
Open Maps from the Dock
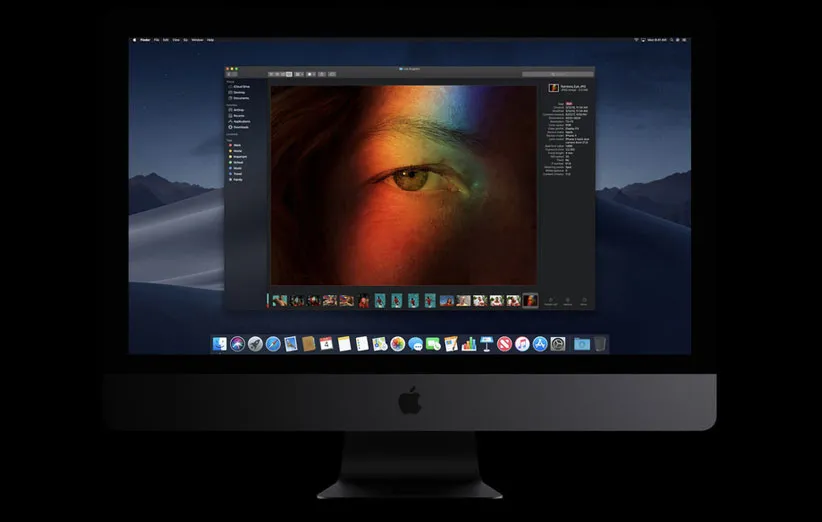coord(380,344)
